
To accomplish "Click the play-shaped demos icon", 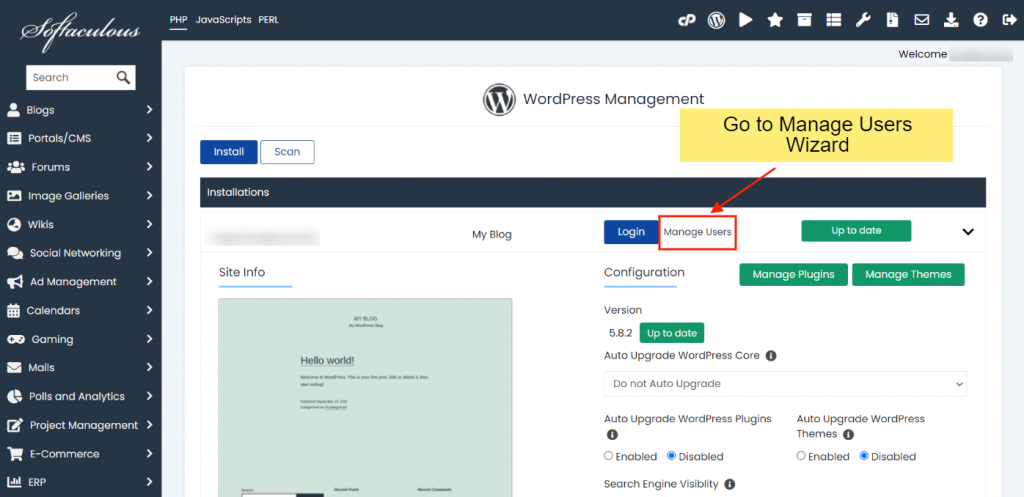I will (746, 20).
